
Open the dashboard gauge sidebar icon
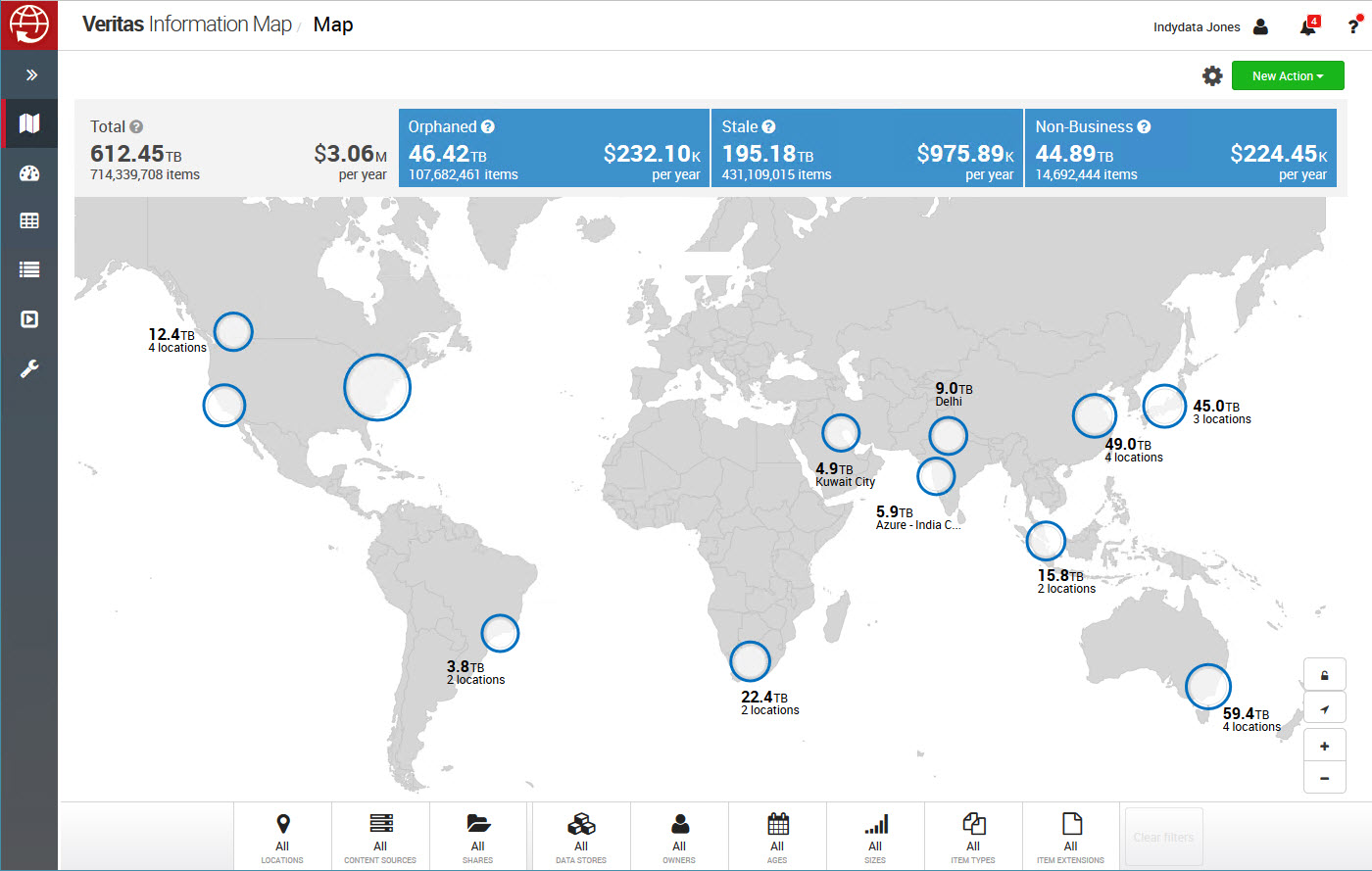(x=29, y=173)
